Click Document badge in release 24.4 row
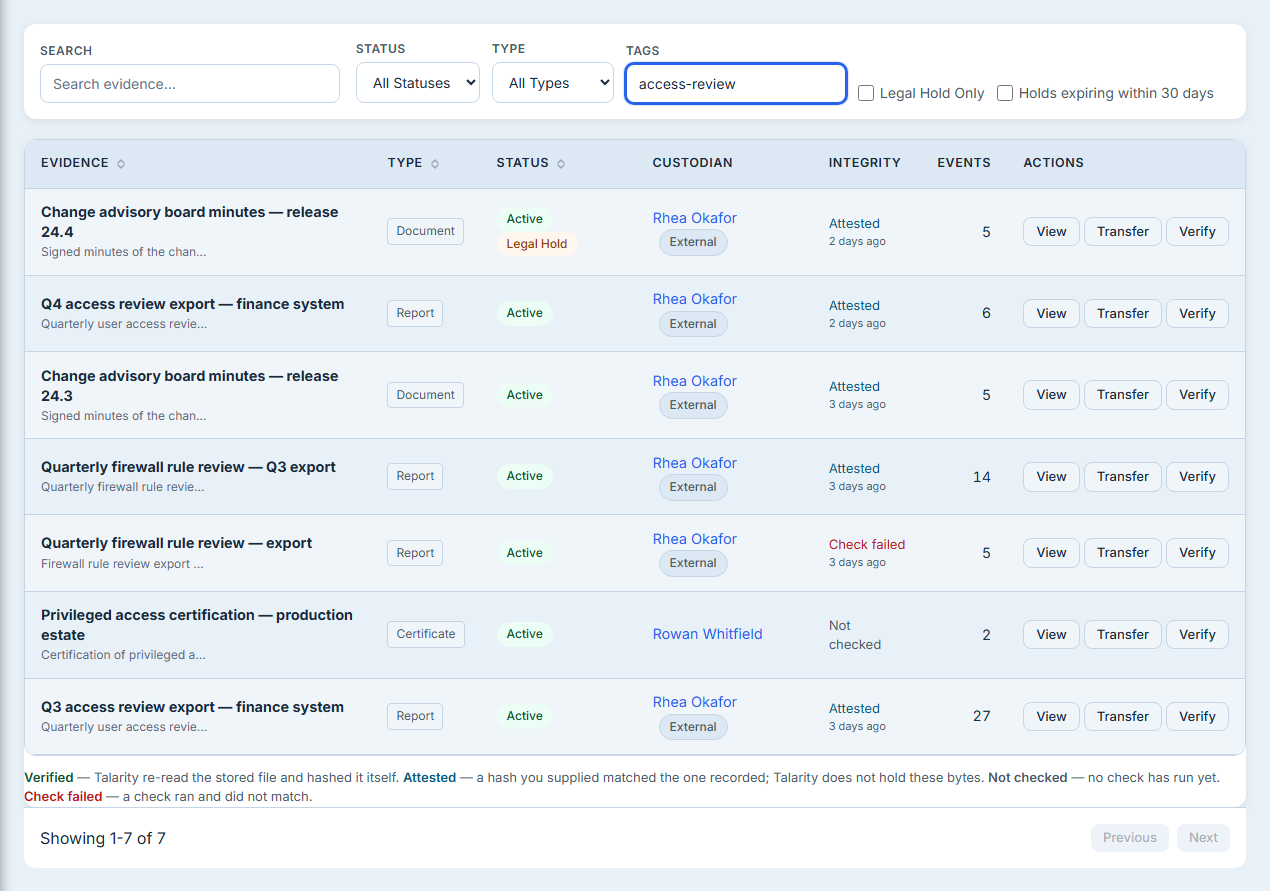 [x=426, y=231]
